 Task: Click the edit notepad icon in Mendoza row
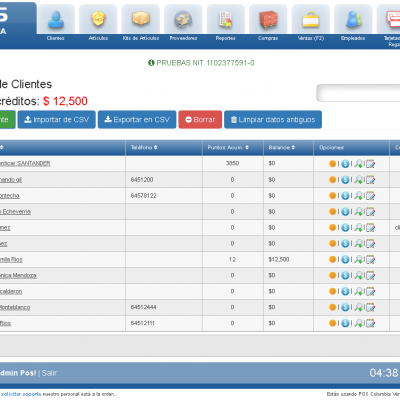click(371, 275)
